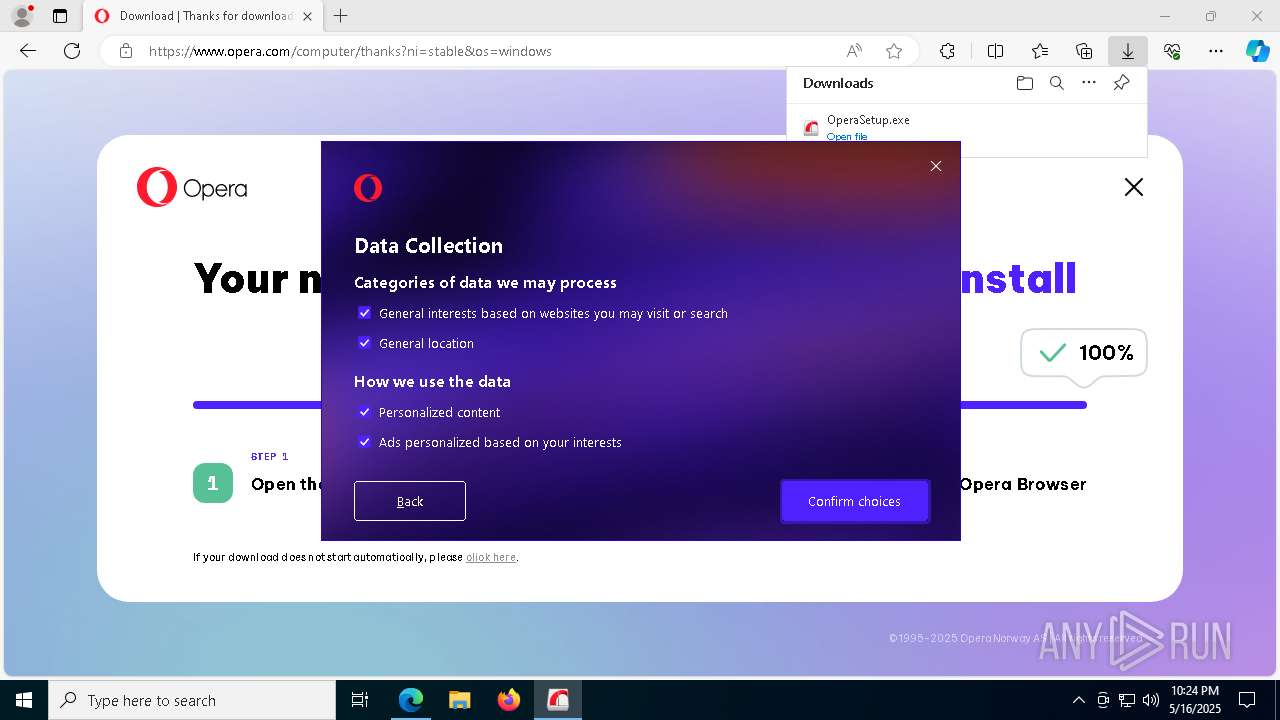Search downloads with magnifier icon
1280x720 pixels.
pos(1057,83)
